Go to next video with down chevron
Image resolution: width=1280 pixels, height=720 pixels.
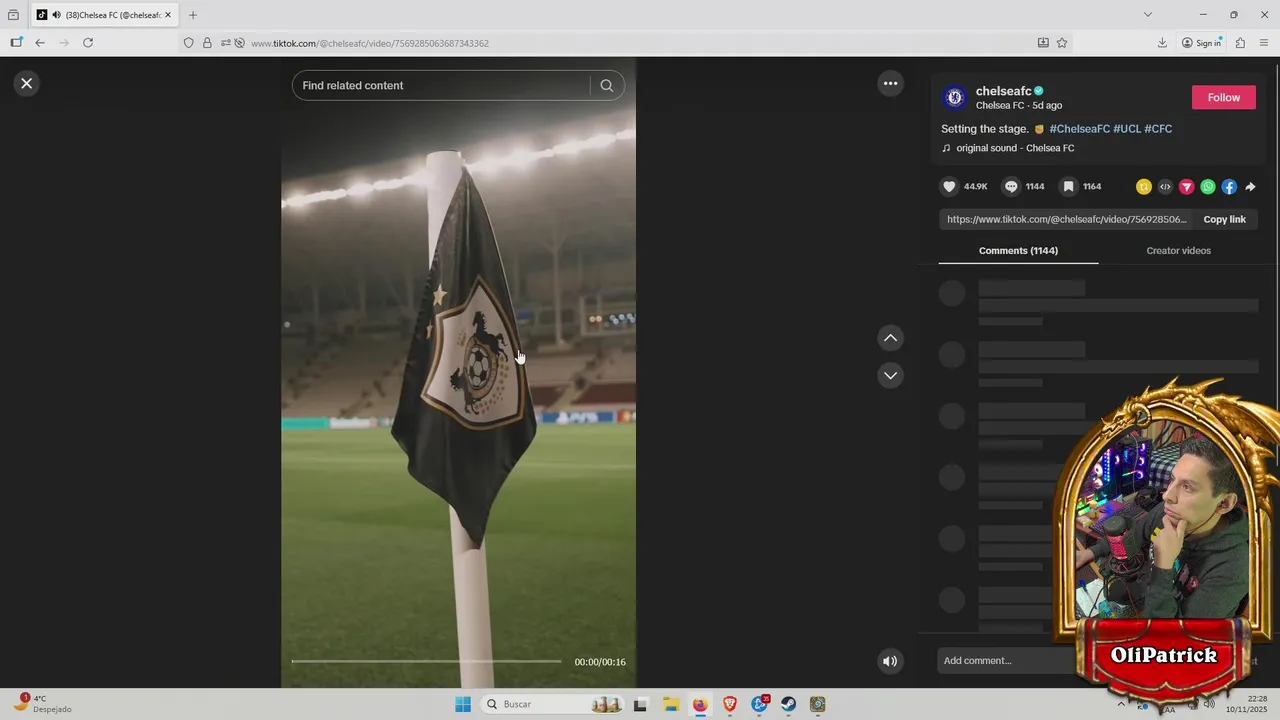(890, 375)
